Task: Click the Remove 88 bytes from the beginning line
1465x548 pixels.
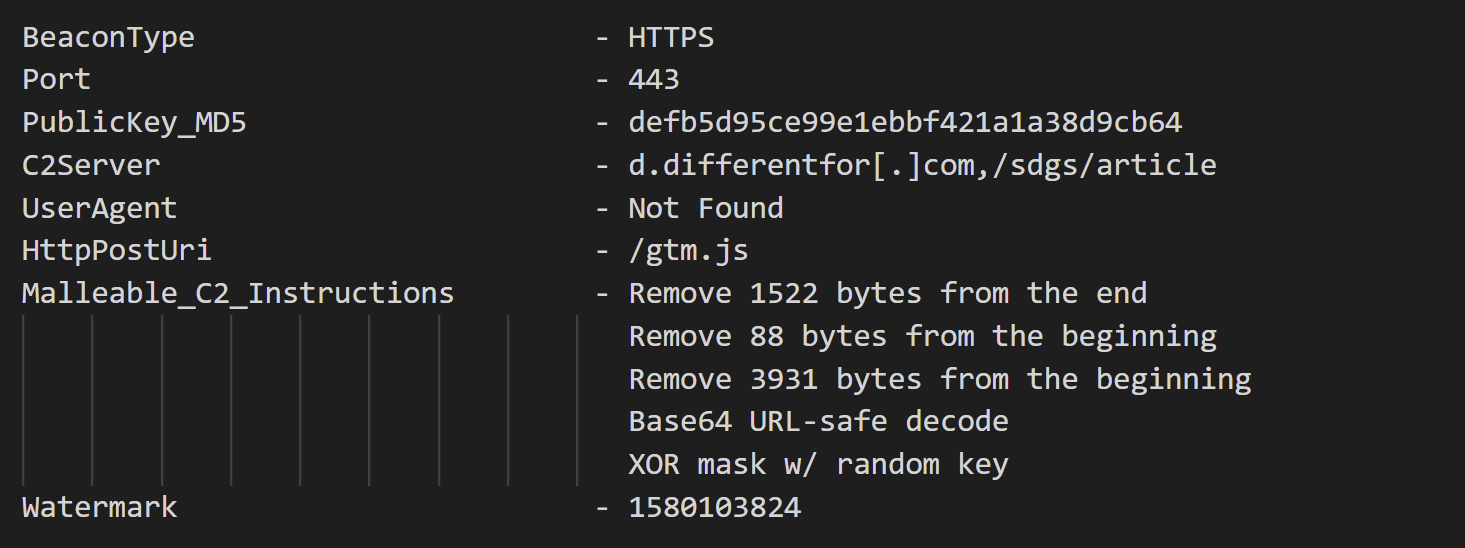Action: click(923, 336)
